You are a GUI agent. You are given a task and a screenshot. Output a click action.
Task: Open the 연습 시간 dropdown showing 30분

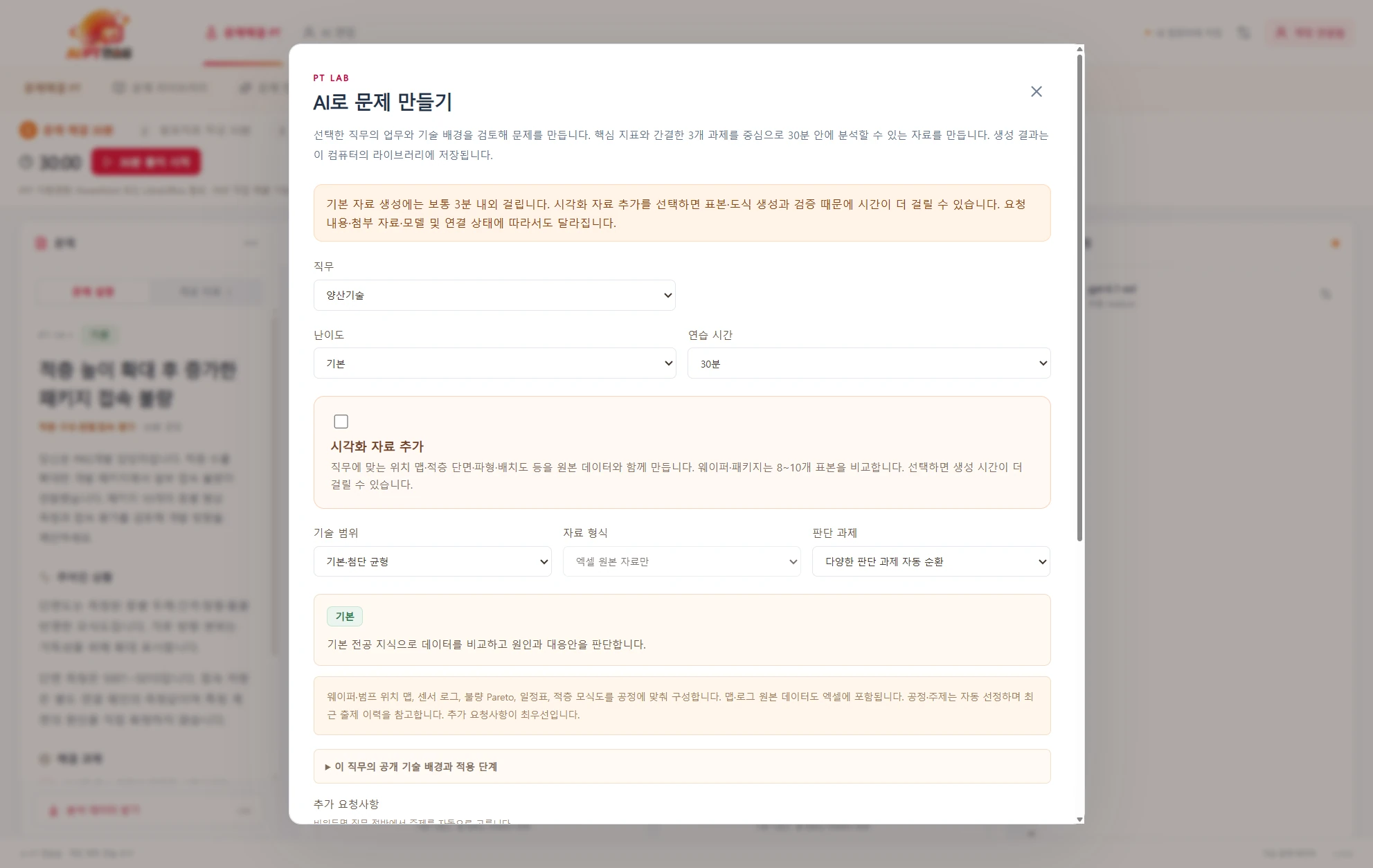[x=869, y=363]
